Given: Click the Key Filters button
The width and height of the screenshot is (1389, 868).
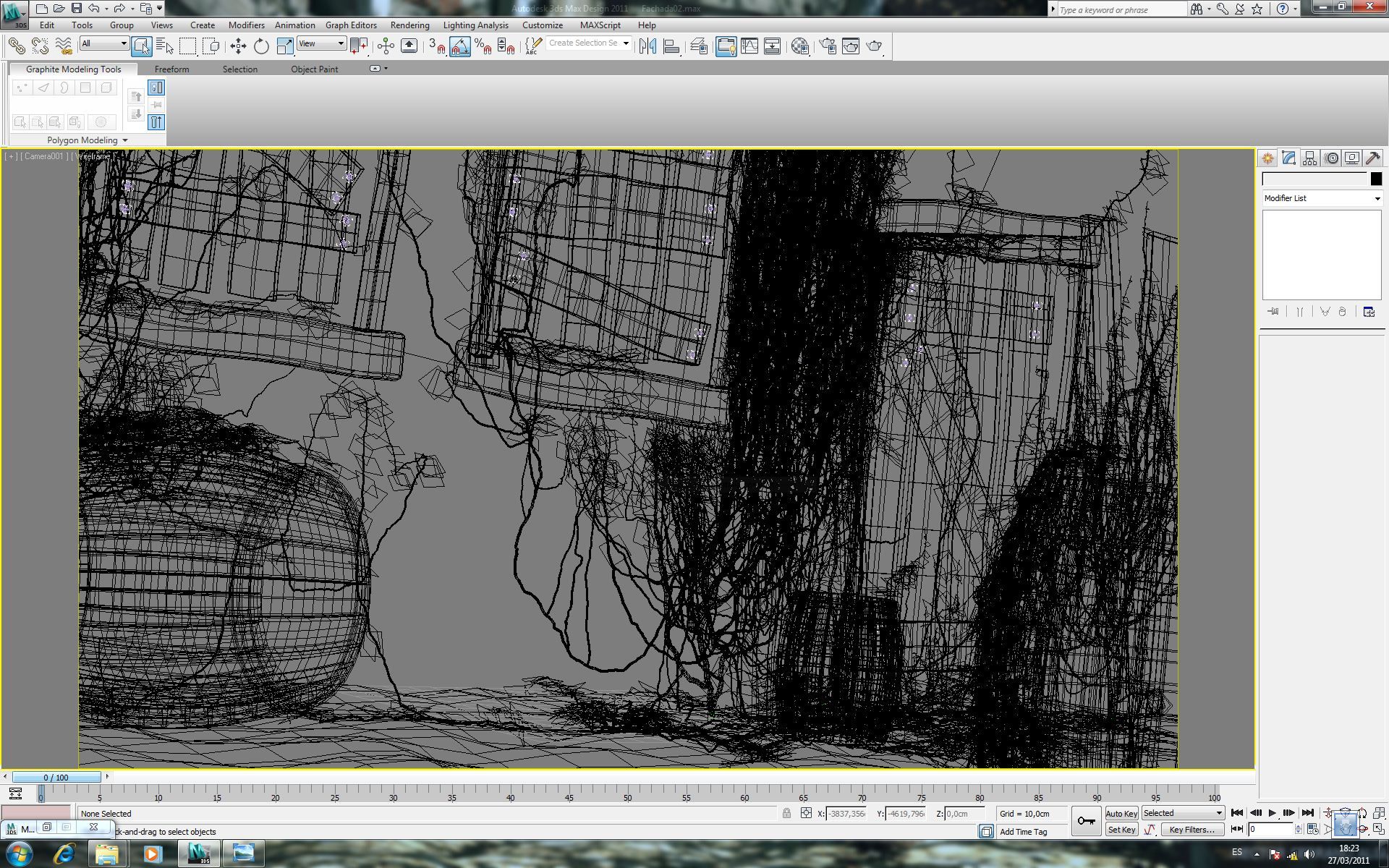Looking at the screenshot, I should (1192, 830).
